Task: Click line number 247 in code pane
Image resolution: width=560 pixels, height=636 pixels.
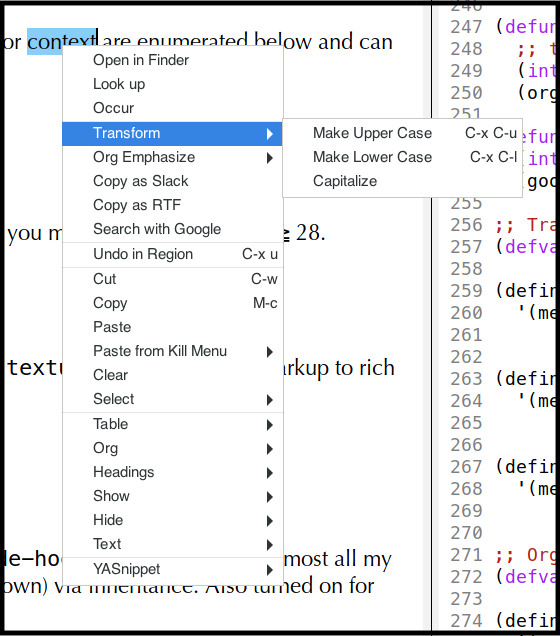Action: [467, 27]
